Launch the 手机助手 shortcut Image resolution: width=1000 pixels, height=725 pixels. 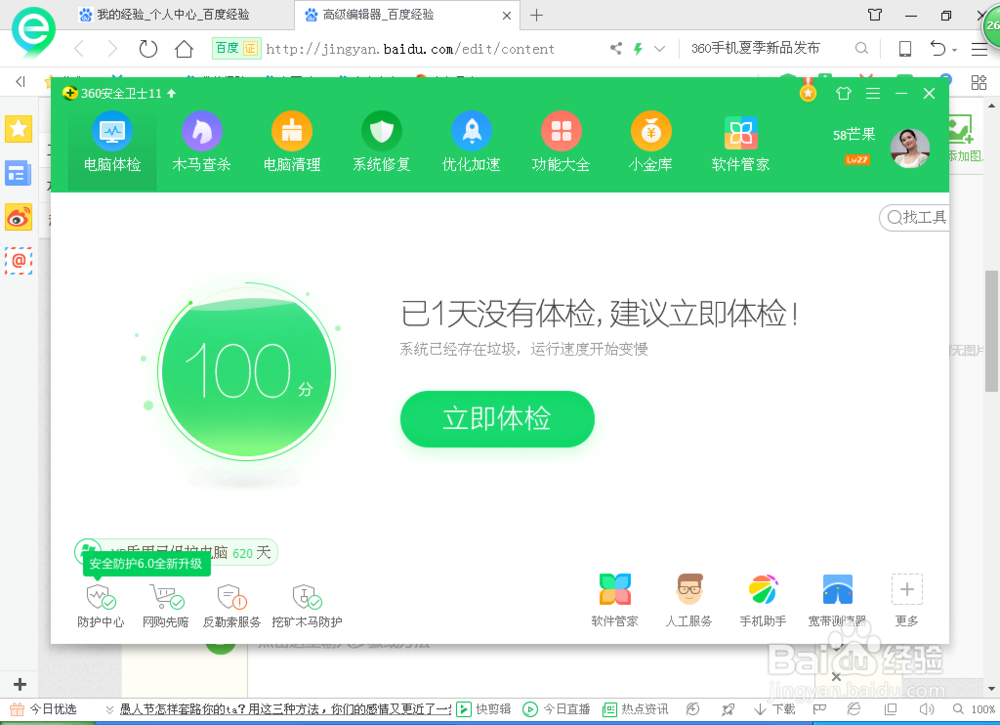click(763, 601)
